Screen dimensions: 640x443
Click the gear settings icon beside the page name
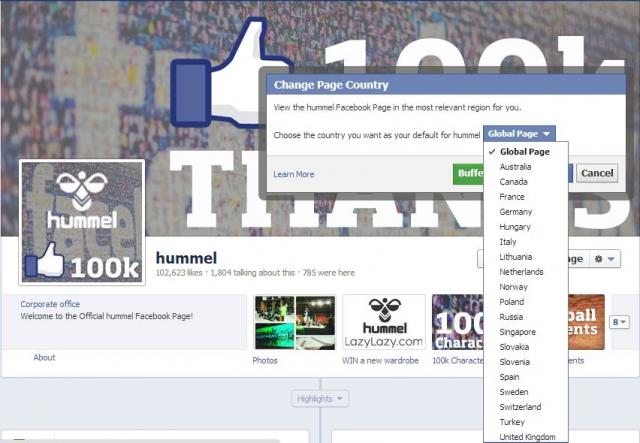[604, 259]
